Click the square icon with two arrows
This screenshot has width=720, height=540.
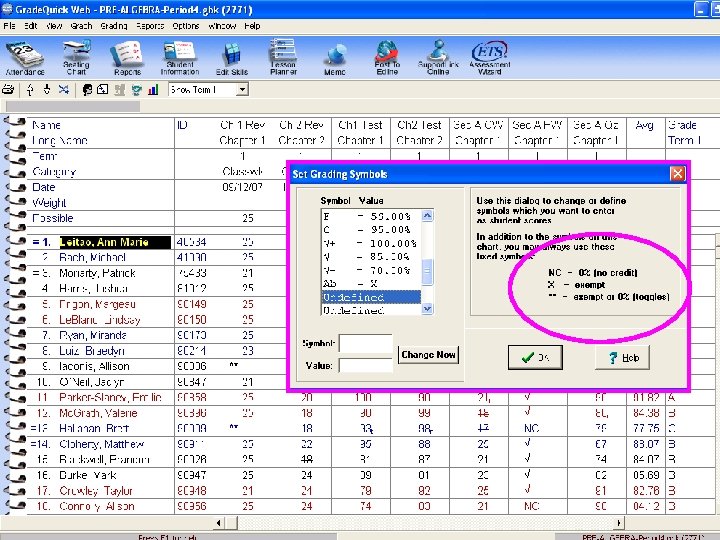pos(103,90)
